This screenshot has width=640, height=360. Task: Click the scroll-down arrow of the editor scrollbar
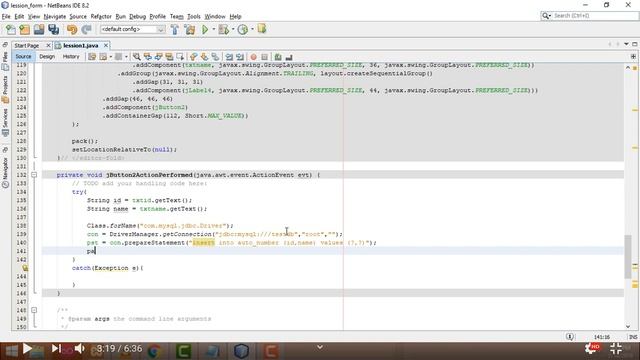tap(628, 326)
